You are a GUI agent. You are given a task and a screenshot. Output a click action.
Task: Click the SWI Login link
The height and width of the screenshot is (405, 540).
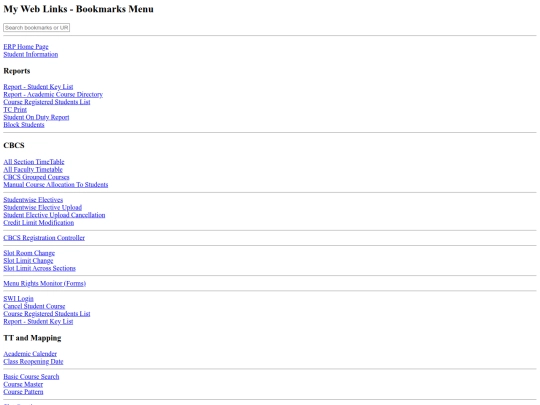(19, 298)
